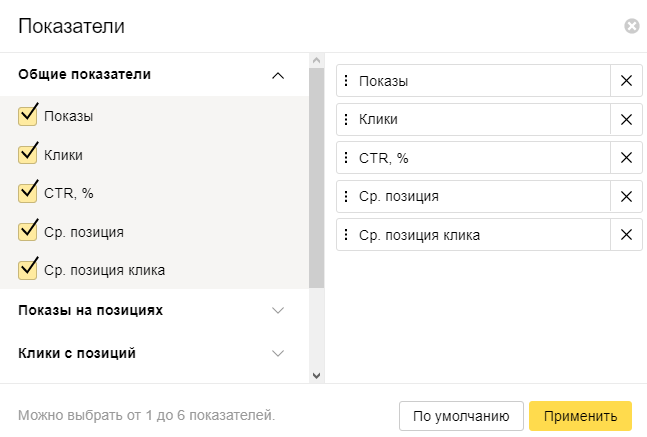Viewport: 647px width, 437px height.
Task: Expand the Клики с позиций section
Action: pos(278,353)
